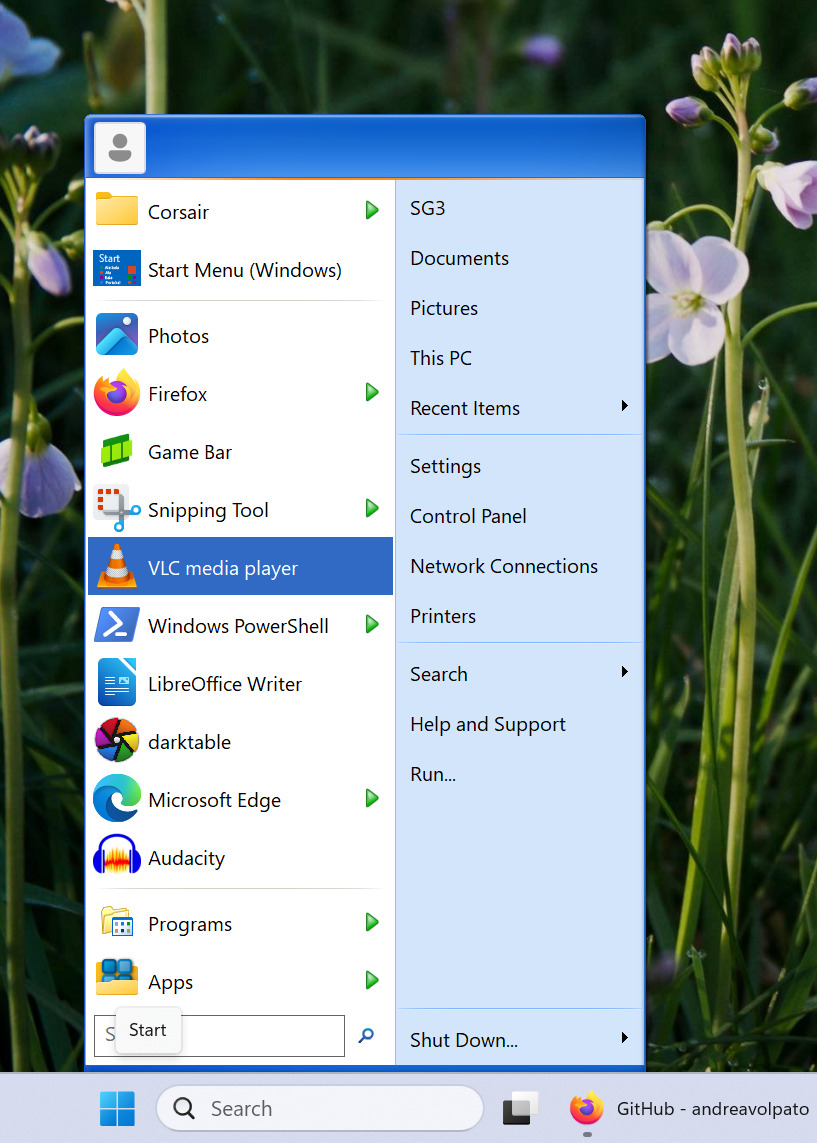Click the Run... command
Viewport: 817px width, 1143px height.
coord(433,774)
